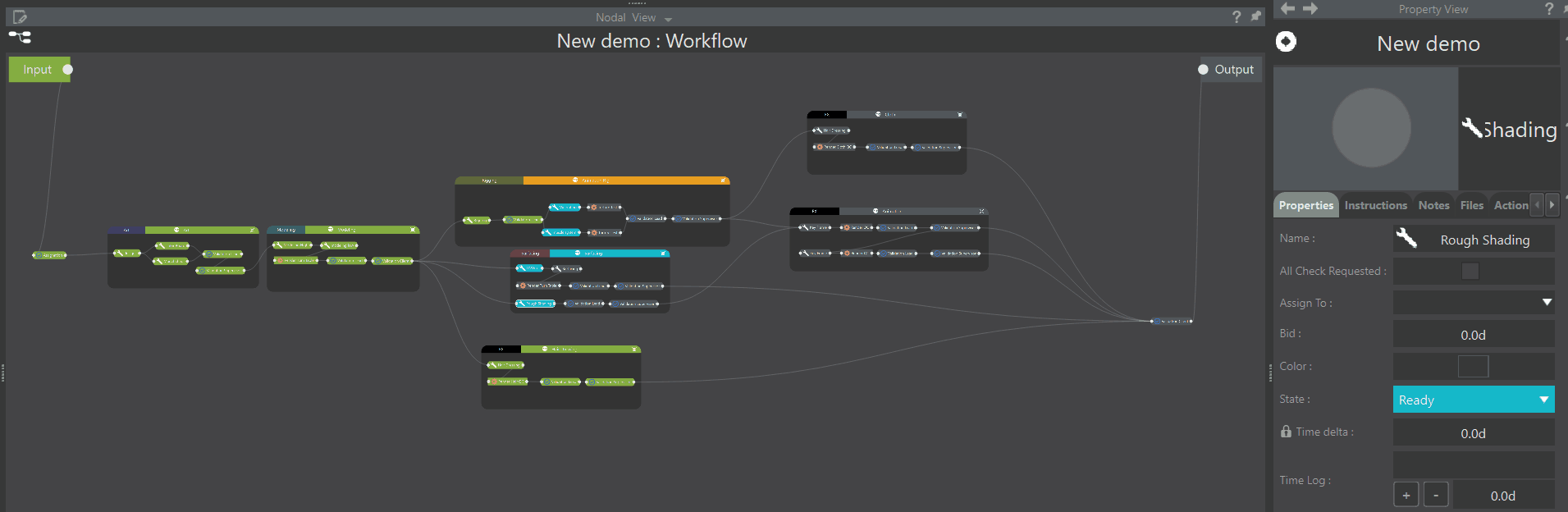Click the Nodal View help question mark
1568x512 pixels.
[1236, 17]
